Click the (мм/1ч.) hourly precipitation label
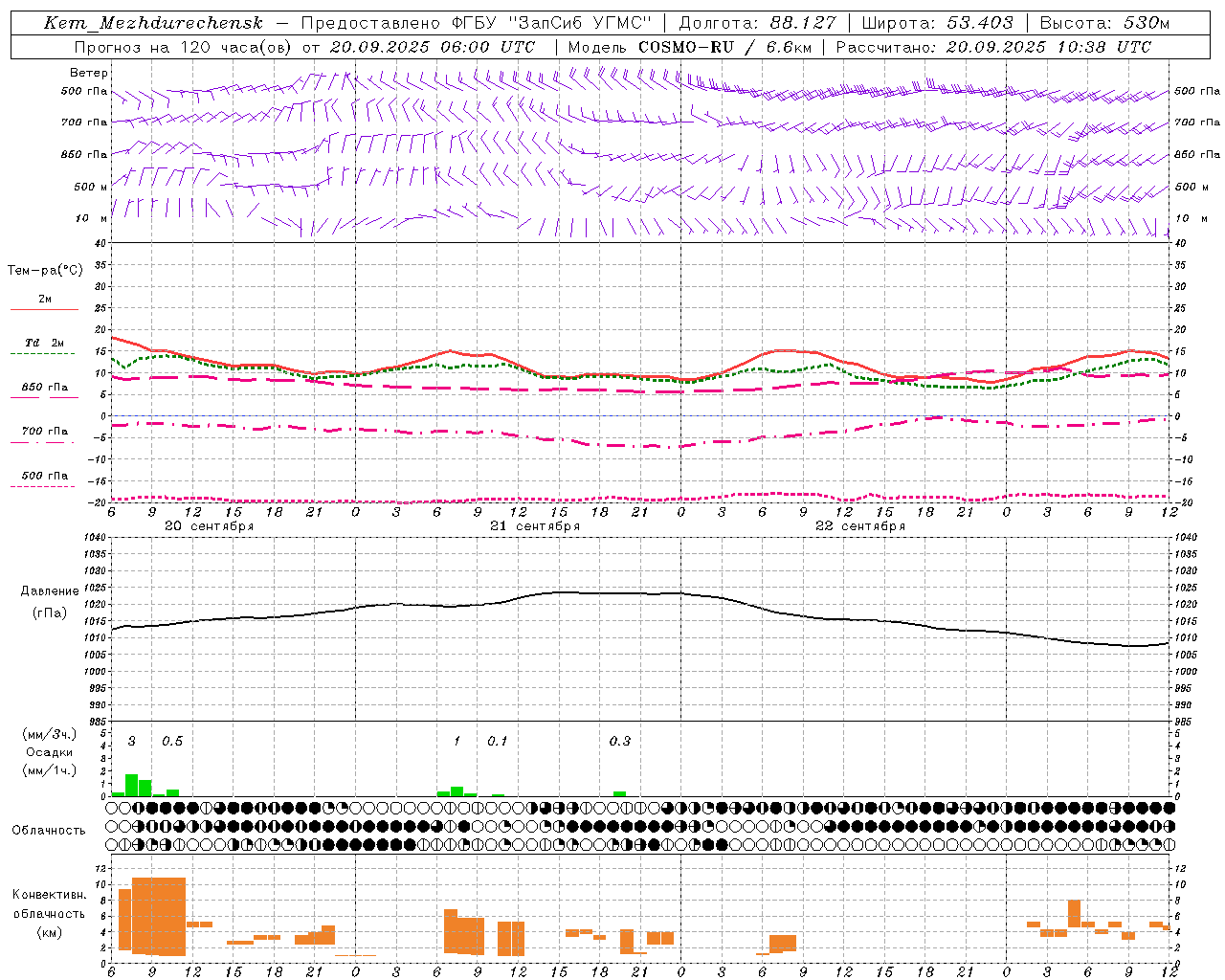Screen dimensions: 1225x980 coord(49,770)
